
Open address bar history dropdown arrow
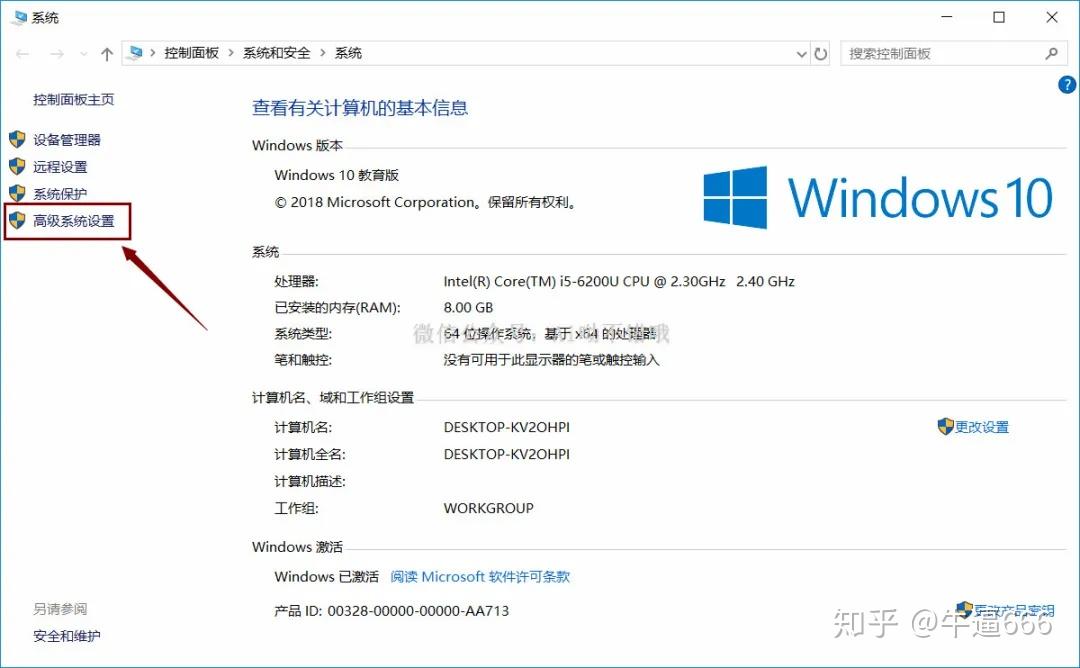coord(801,54)
